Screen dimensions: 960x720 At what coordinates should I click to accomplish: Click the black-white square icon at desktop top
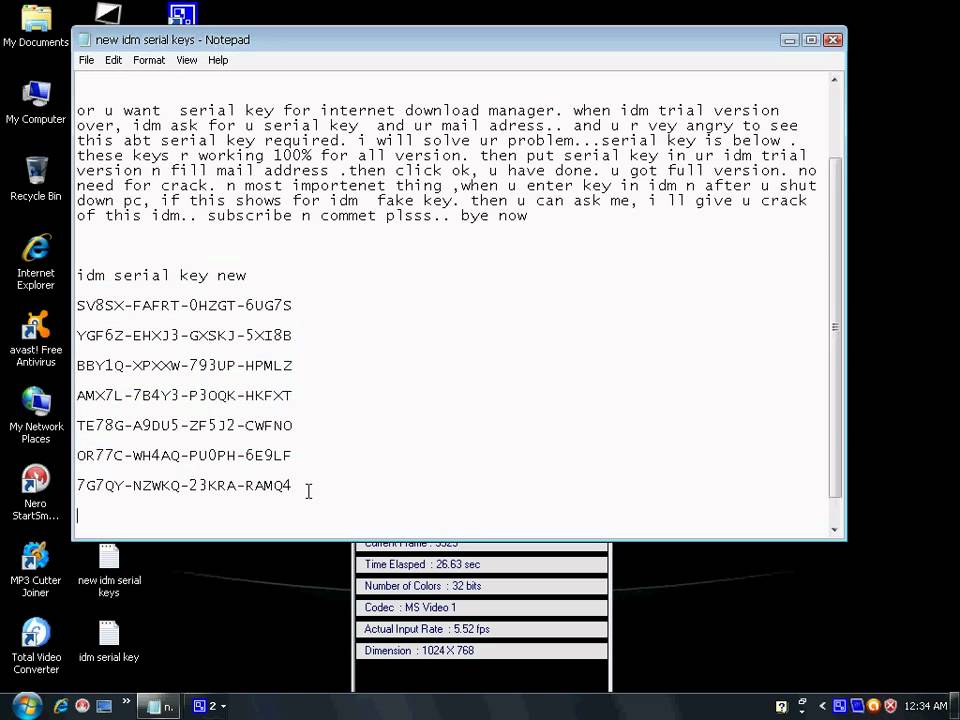coord(108,13)
